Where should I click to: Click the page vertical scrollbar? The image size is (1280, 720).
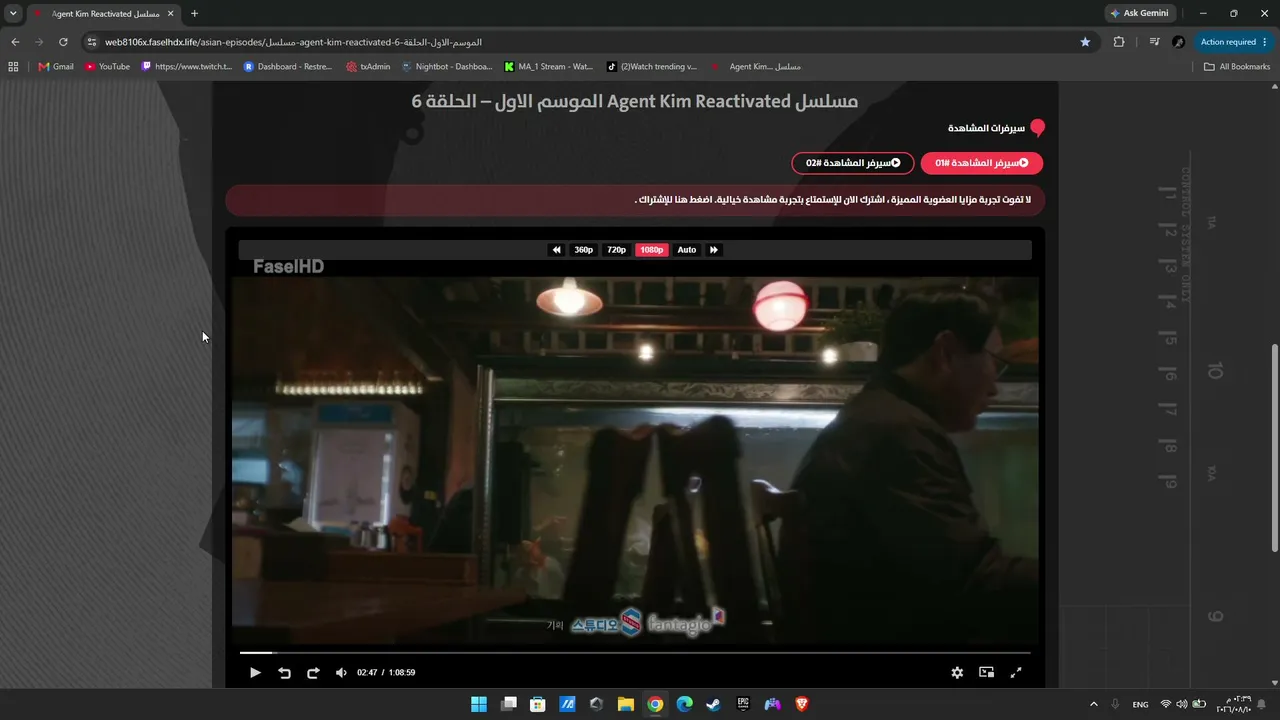coord(1274,447)
